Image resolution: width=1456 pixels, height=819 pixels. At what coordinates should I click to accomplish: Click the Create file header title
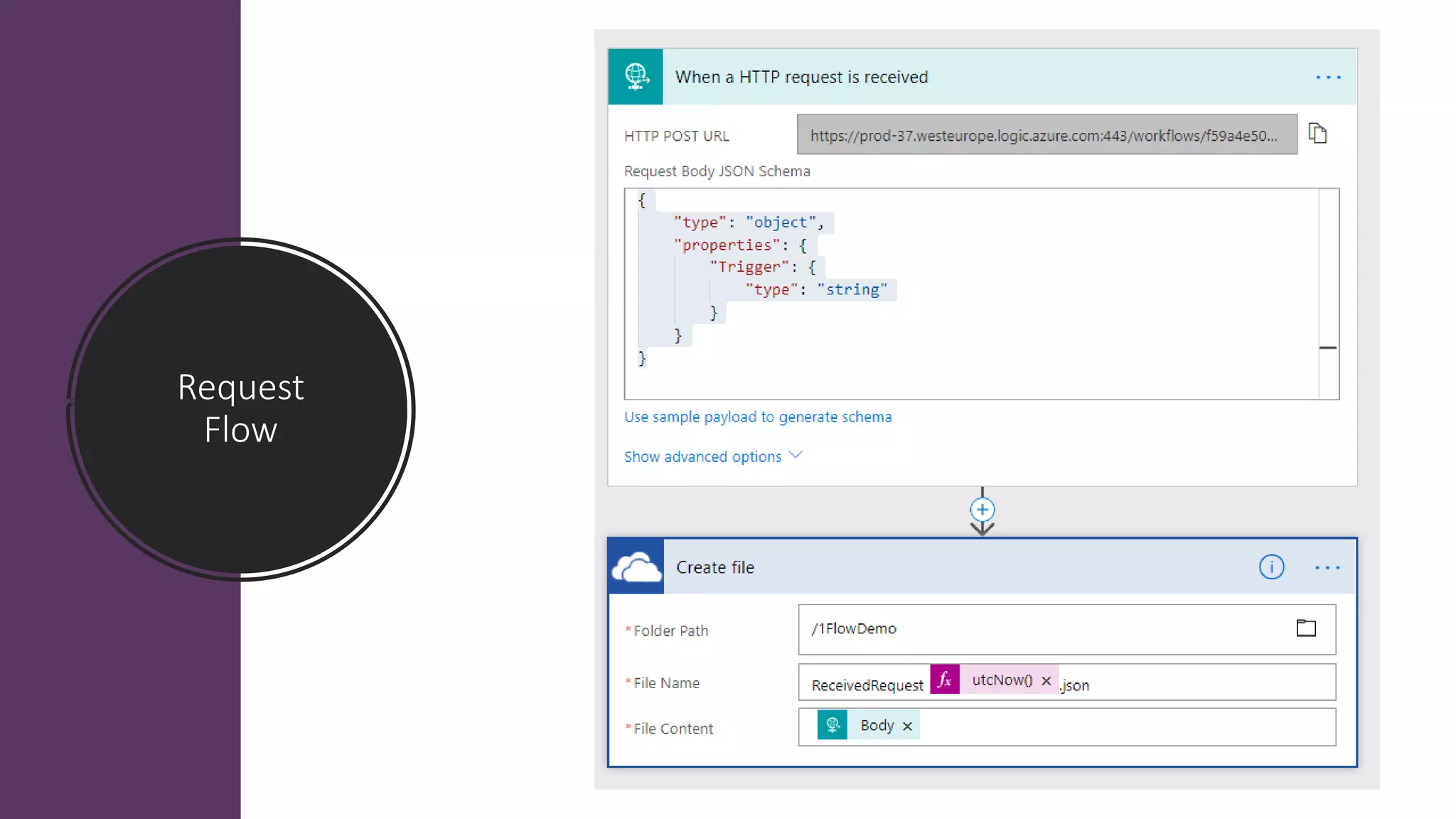click(x=715, y=567)
